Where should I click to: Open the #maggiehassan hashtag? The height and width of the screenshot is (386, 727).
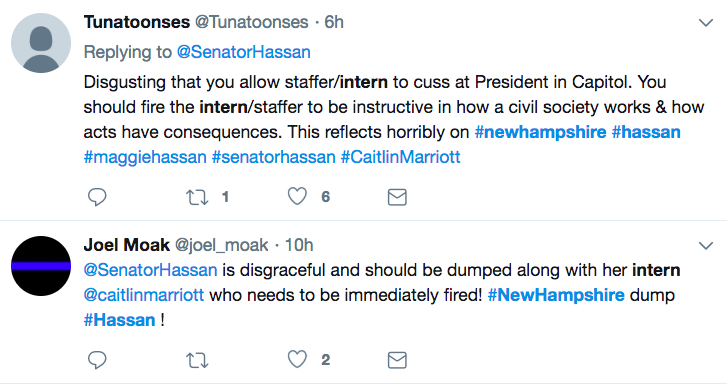[x=145, y=158]
